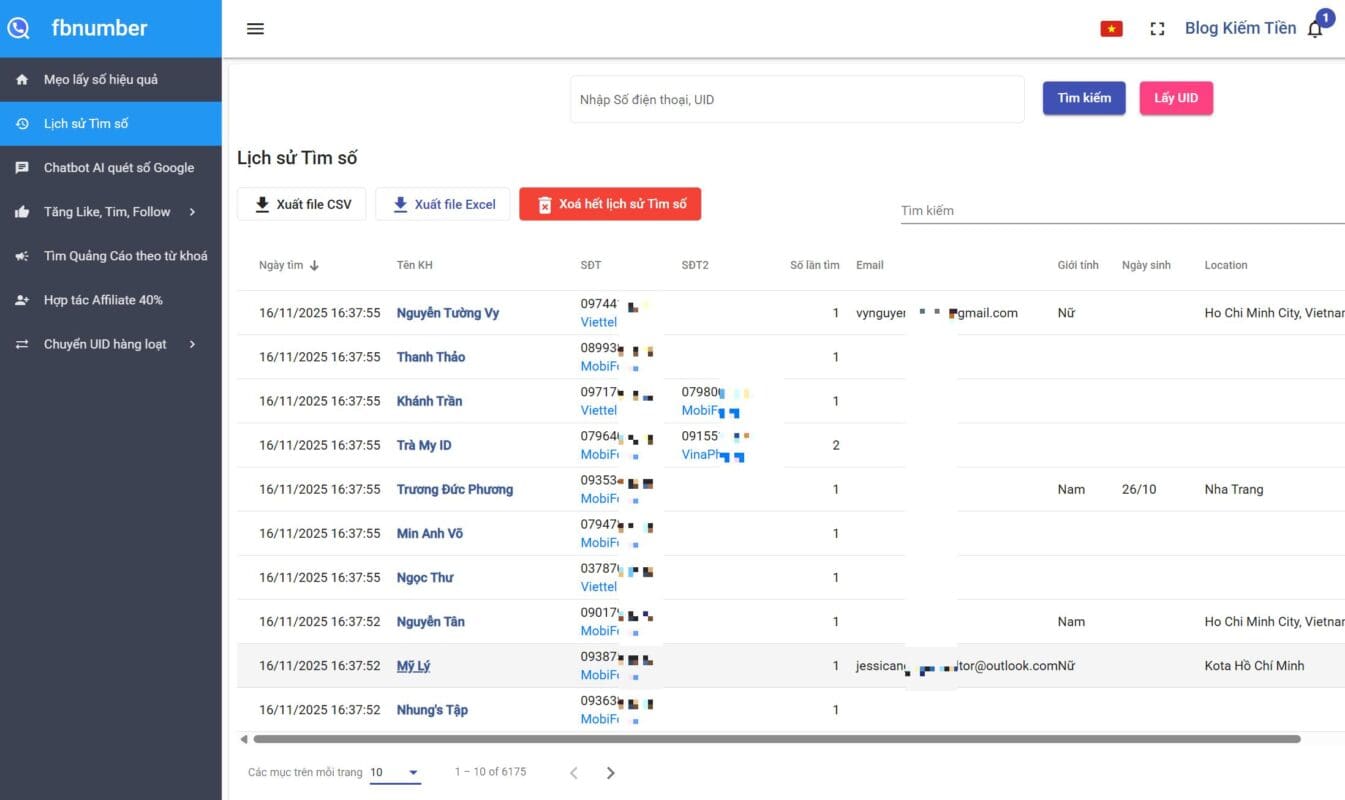Open the Blog Kiếm Tiền link
1345x800 pixels.
coord(1240,28)
